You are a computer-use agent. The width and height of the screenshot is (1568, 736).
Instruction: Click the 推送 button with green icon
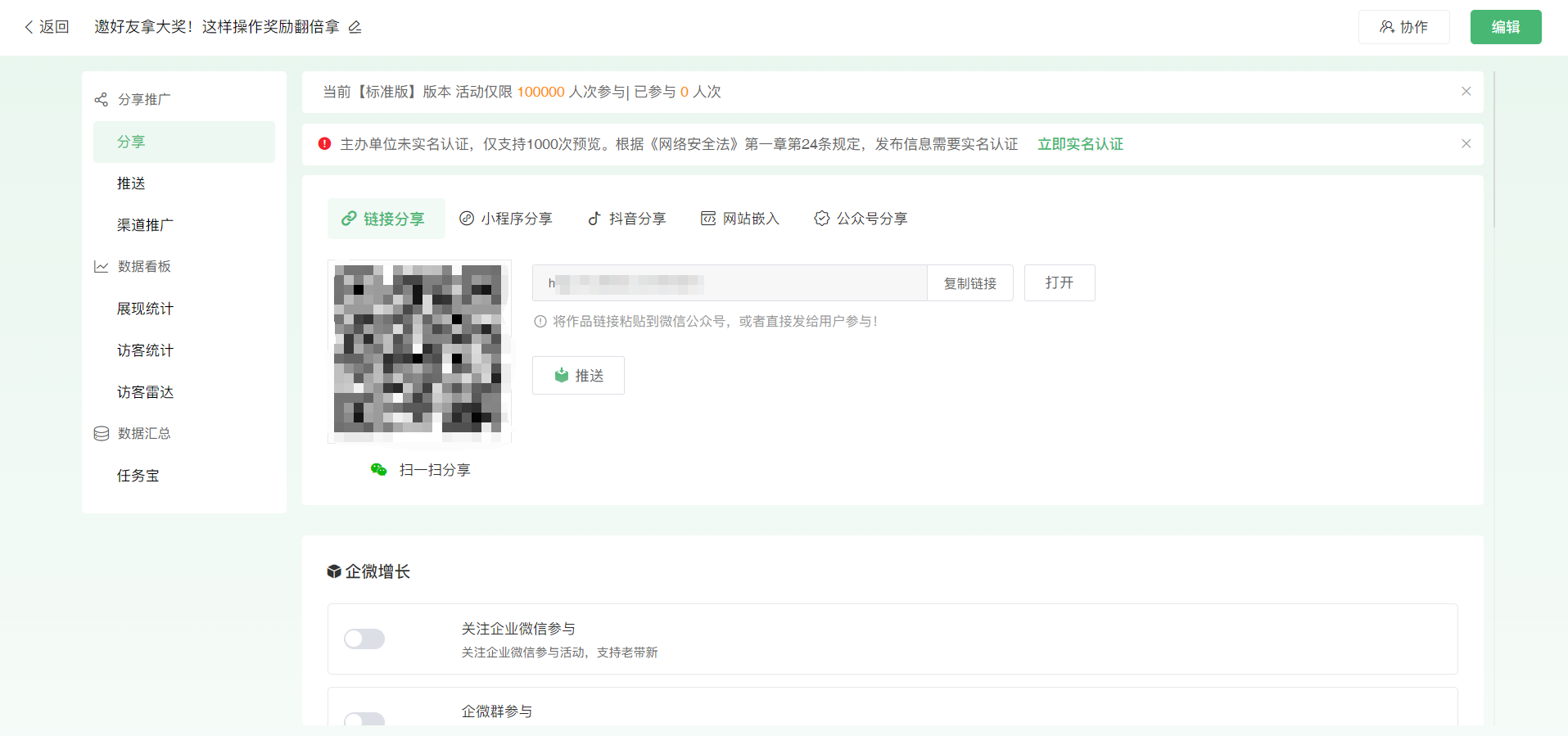tap(578, 376)
